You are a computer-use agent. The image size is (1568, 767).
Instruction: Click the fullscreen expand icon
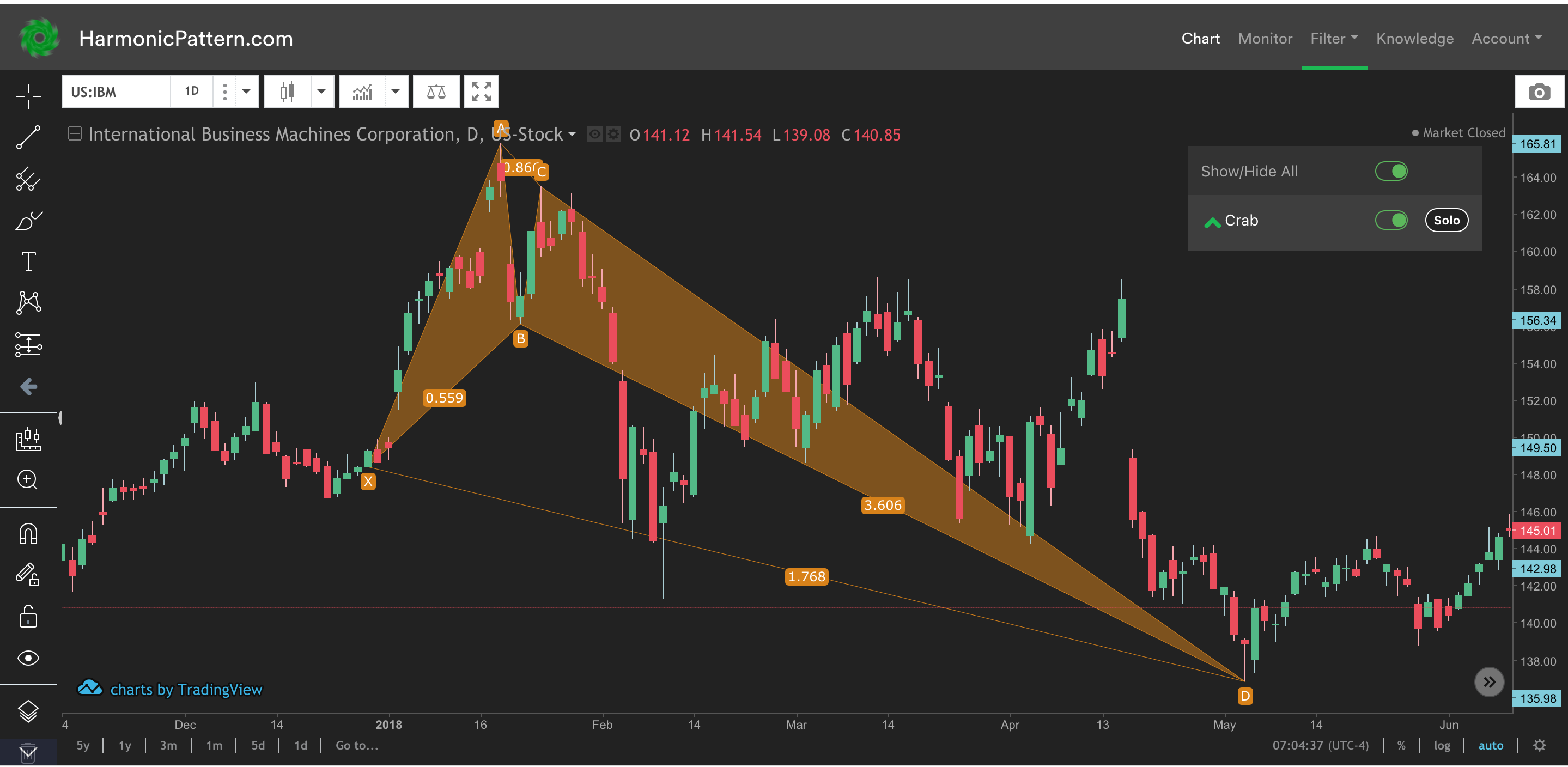(x=481, y=91)
